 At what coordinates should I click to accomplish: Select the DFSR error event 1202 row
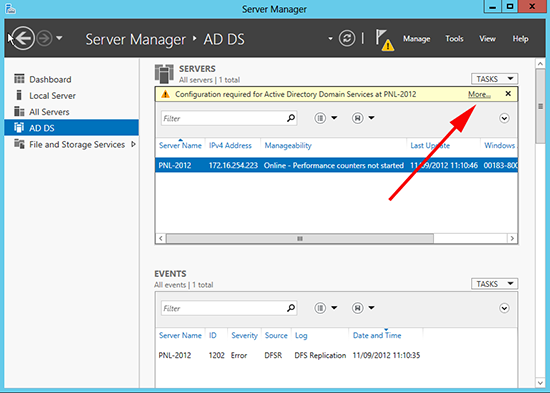pyautogui.click(x=336, y=355)
